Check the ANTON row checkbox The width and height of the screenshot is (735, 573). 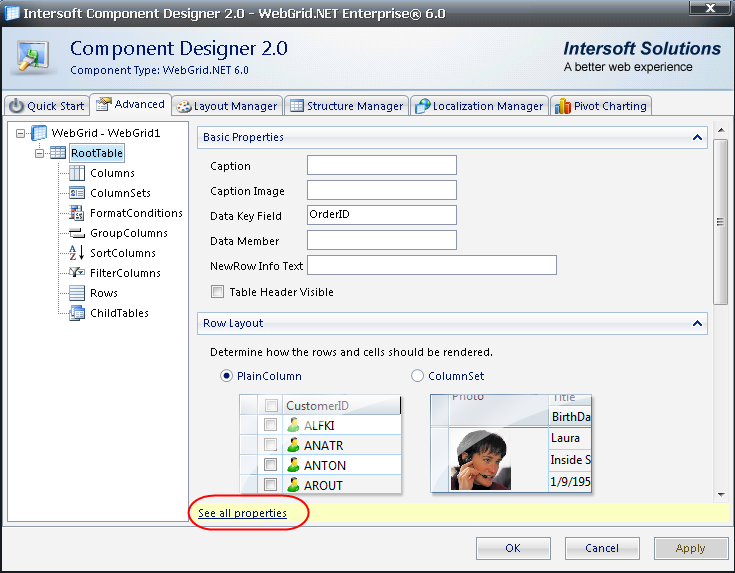click(x=270, y=465)
